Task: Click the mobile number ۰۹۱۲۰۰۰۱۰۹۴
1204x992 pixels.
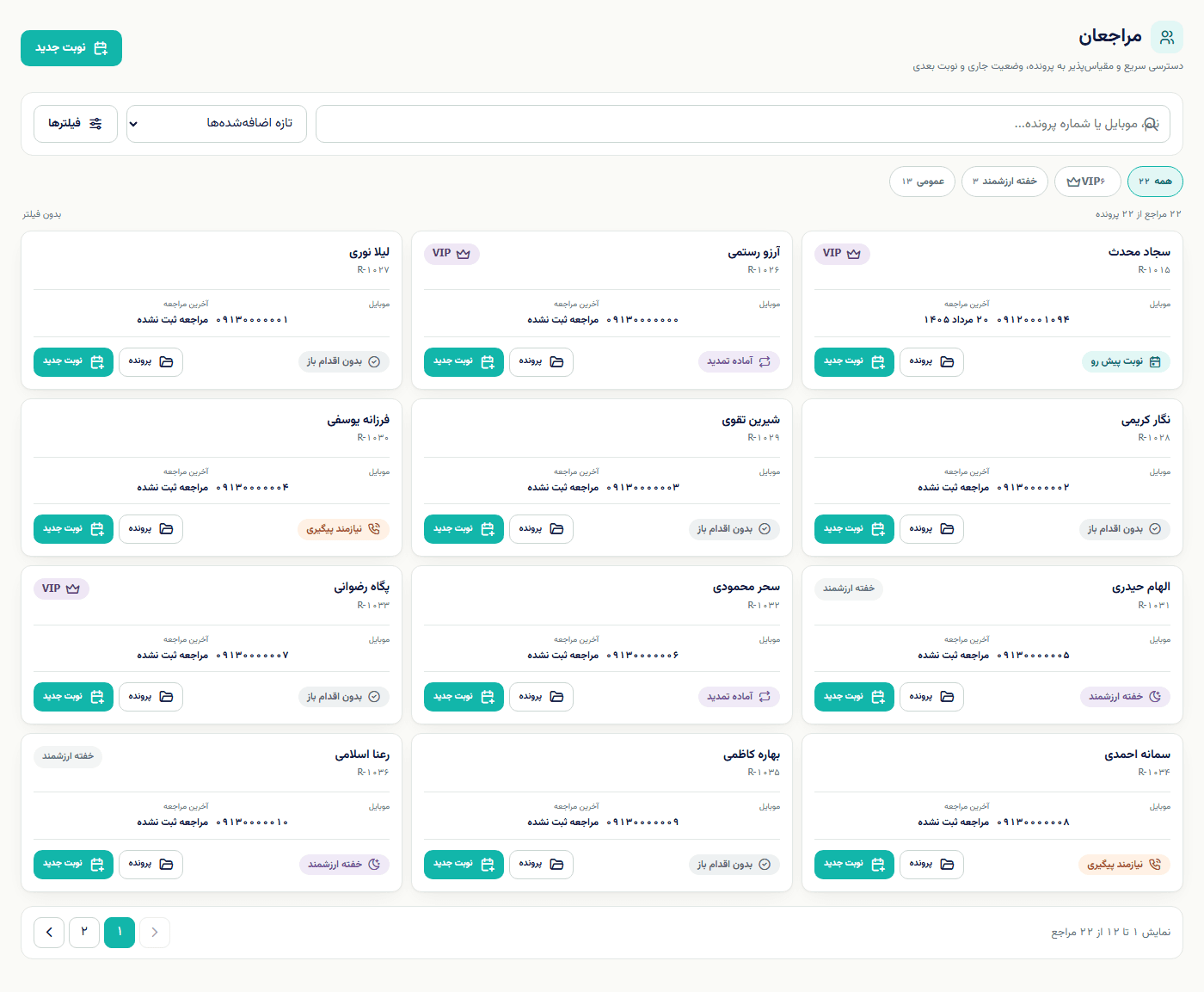Action: pyautogui.click(x=1033, y=320)
